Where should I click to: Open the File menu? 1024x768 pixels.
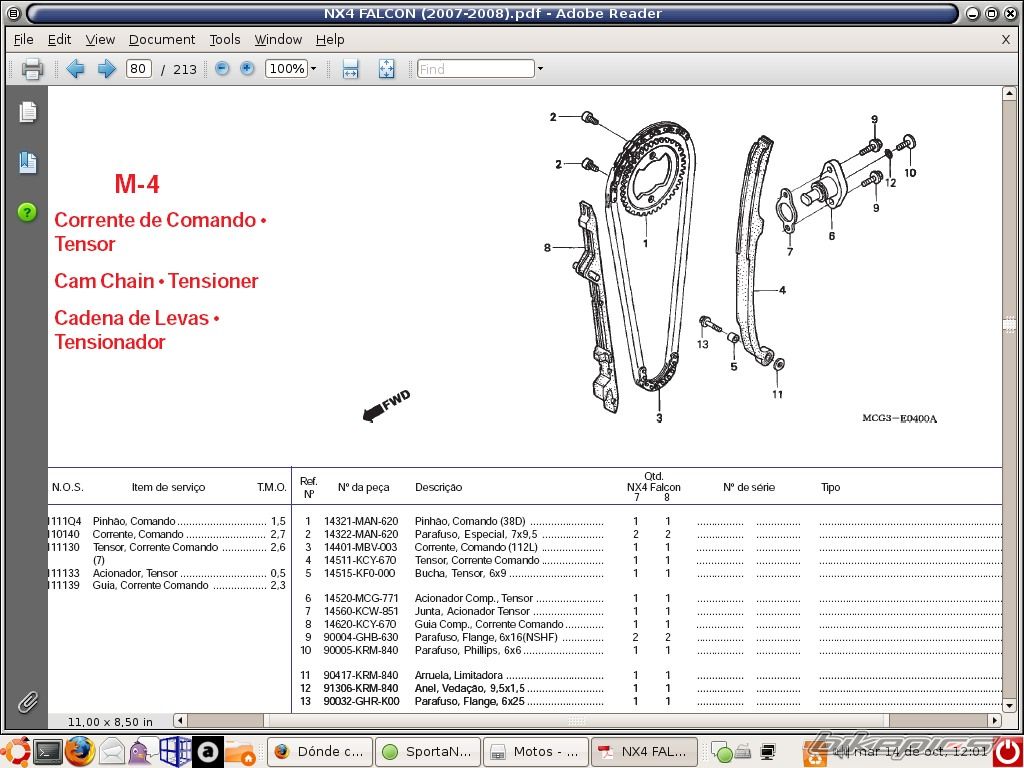(24, 40)
